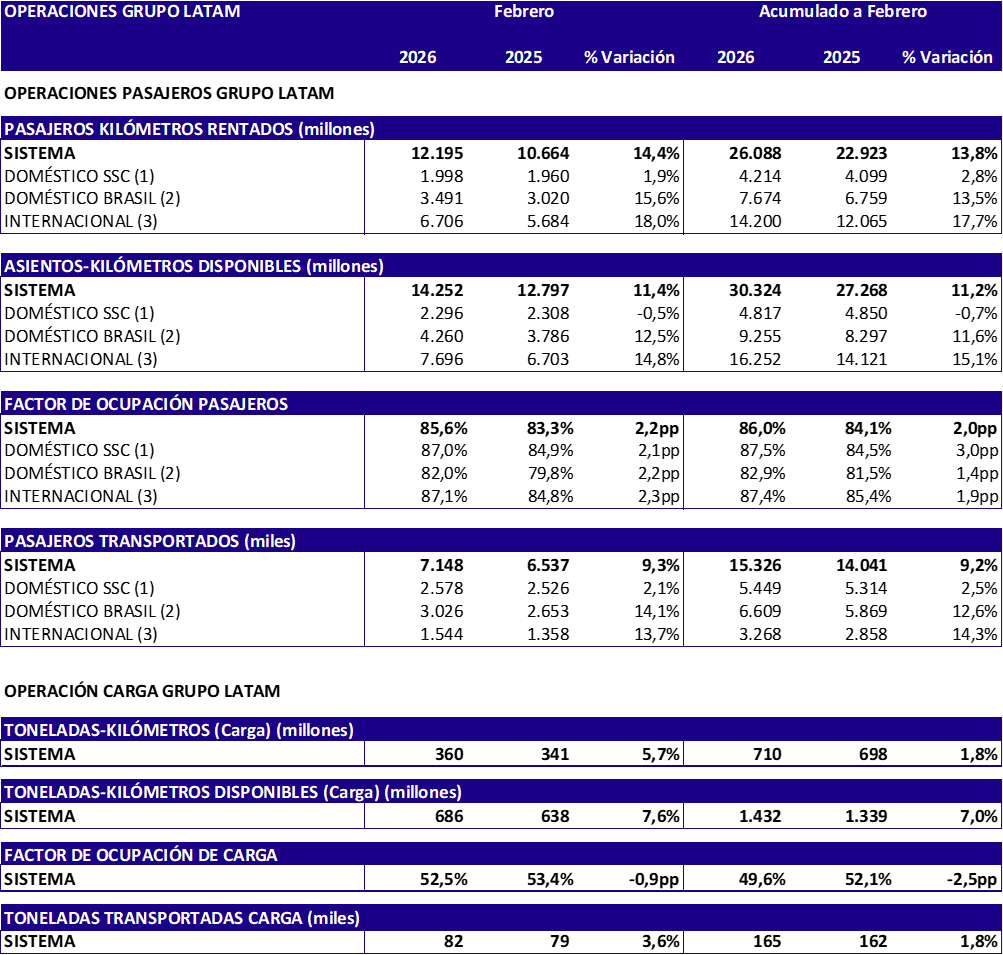
Task: Click empty Febrero data block under Pasajeros Transportados
Action: coord(524,598)
